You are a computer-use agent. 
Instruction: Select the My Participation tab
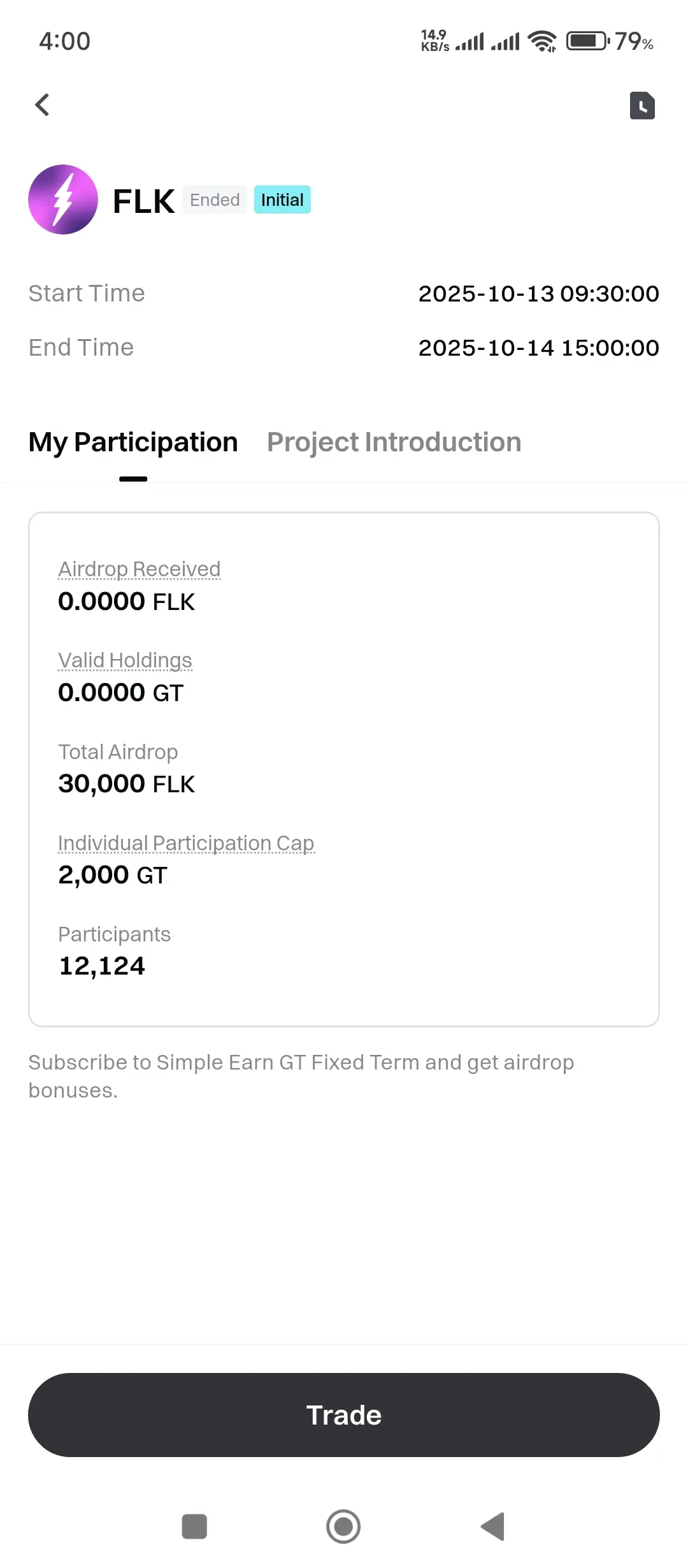(133, 442)
